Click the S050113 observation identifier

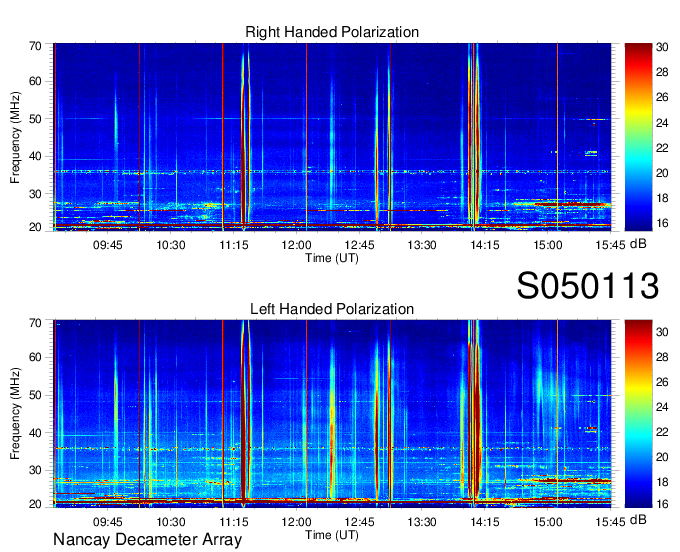coord(588,285)
